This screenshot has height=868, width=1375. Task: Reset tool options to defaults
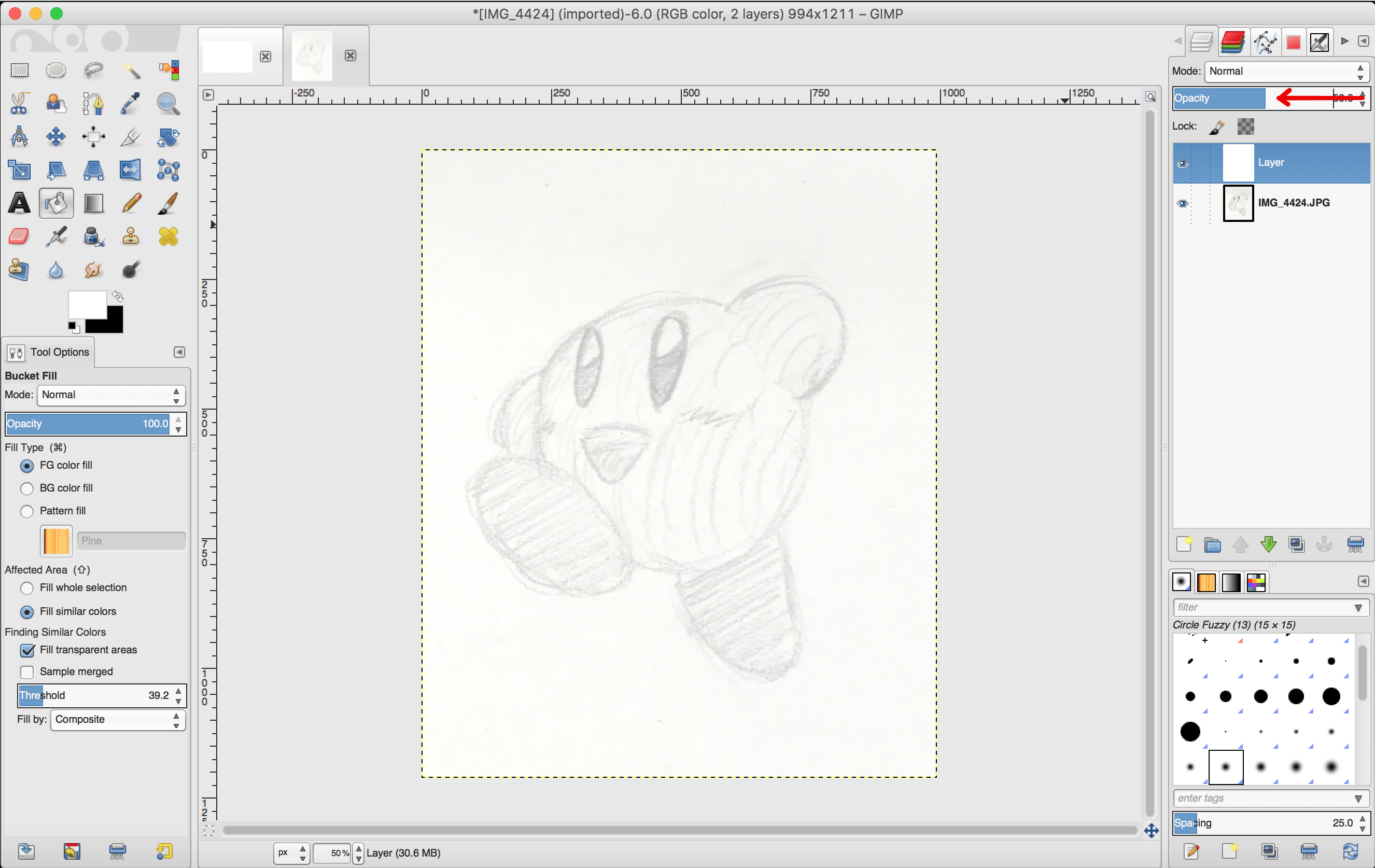[164, 851]
